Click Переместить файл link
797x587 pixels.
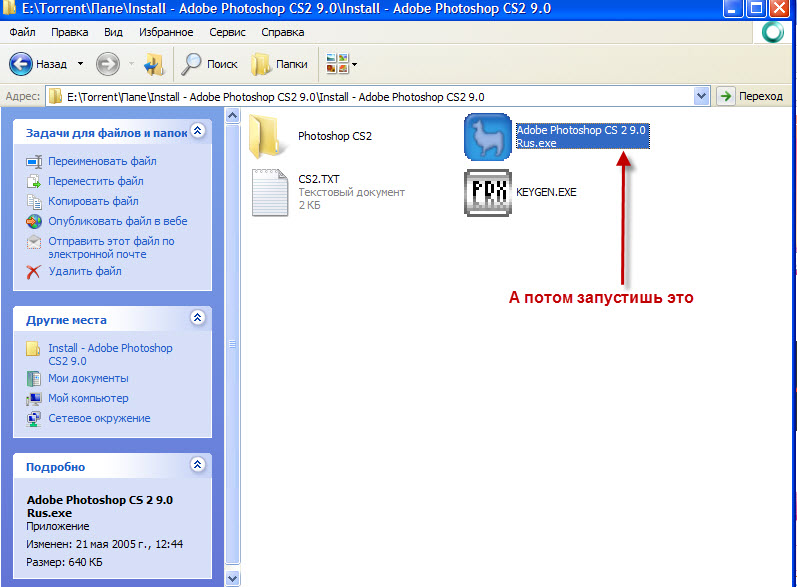(x=96, y=181)
